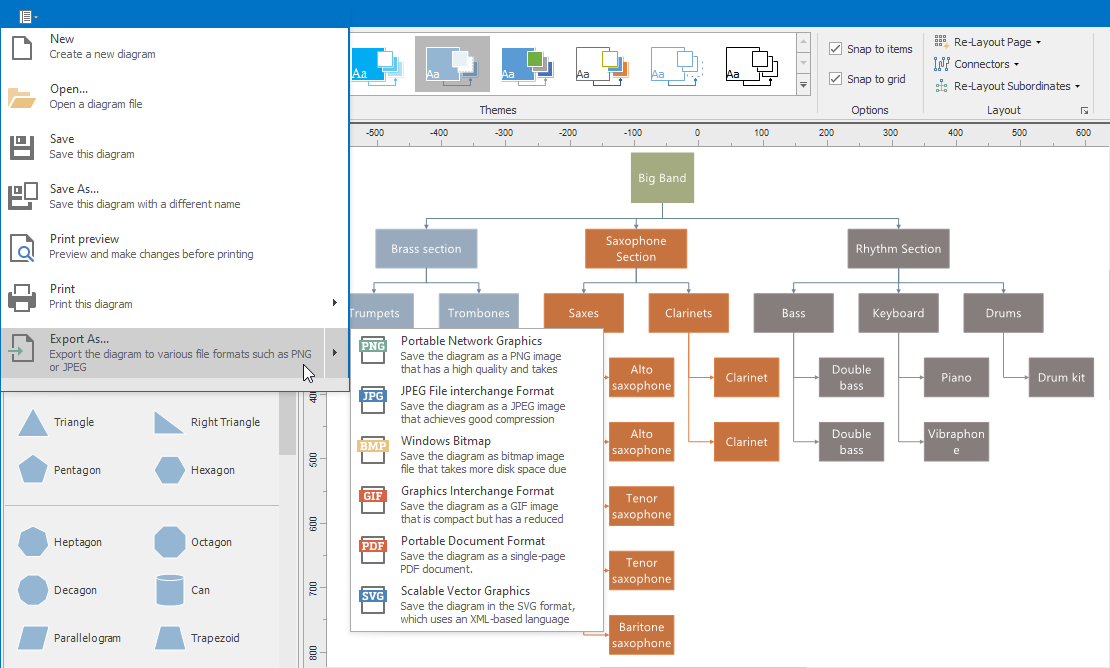Click the JPG file format icon
Image resolution: width=1110 pixels, height=668 pixels.
pos(373,399)
